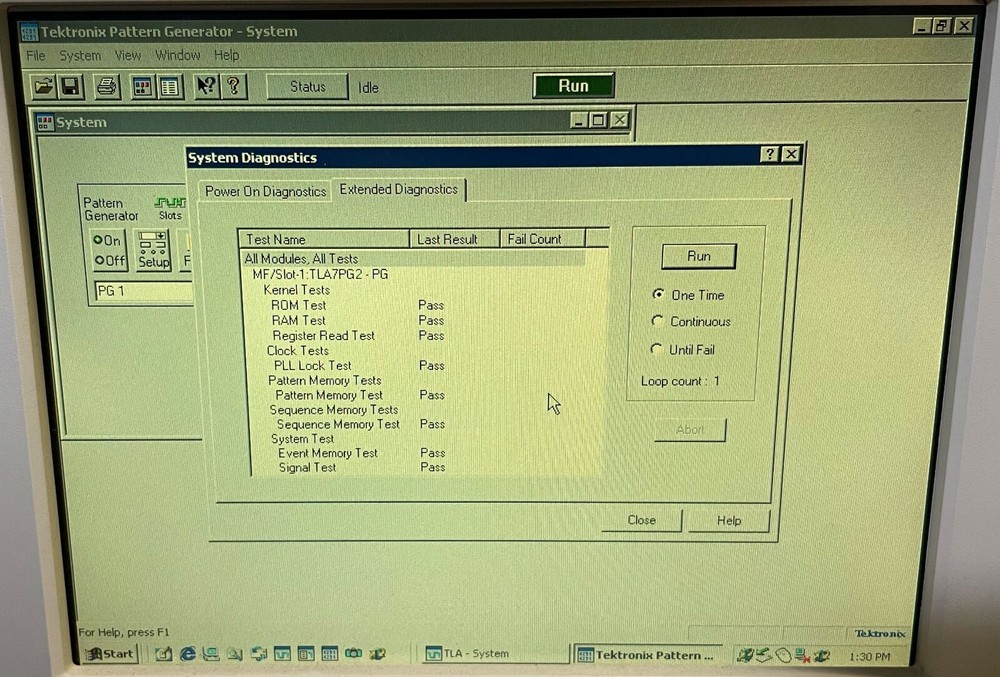
Task: Click the Help button in diagnostics dialog
Action: pyautogui.click(x=729, y=521)
